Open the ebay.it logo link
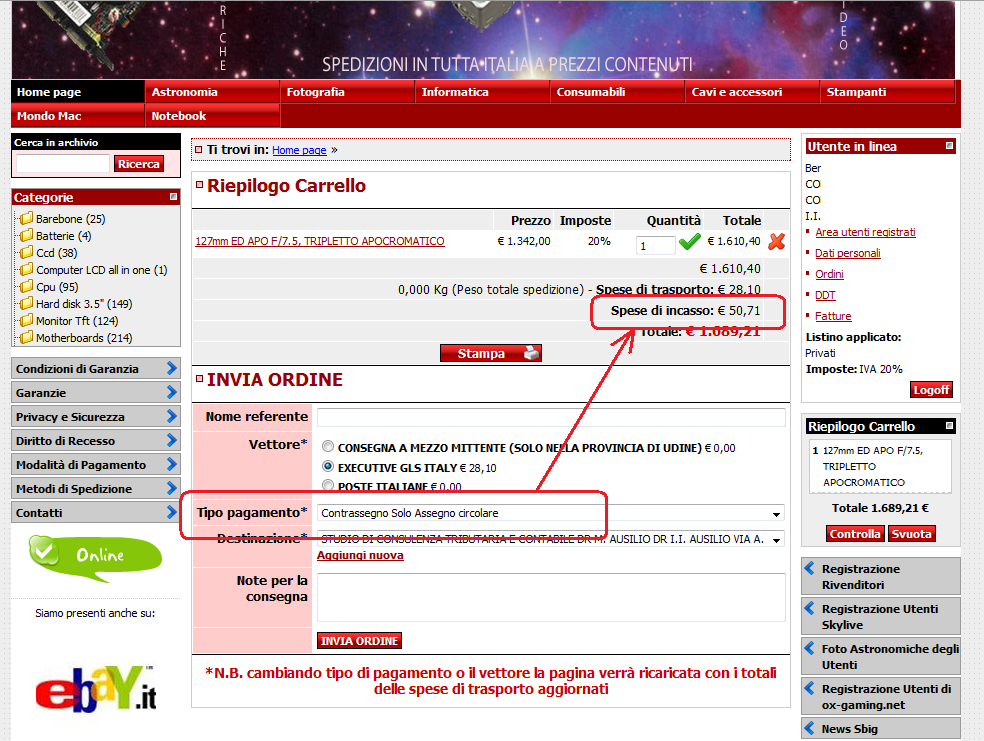The image size is (984, 741). pyautogui.click(x=96, y=688)
